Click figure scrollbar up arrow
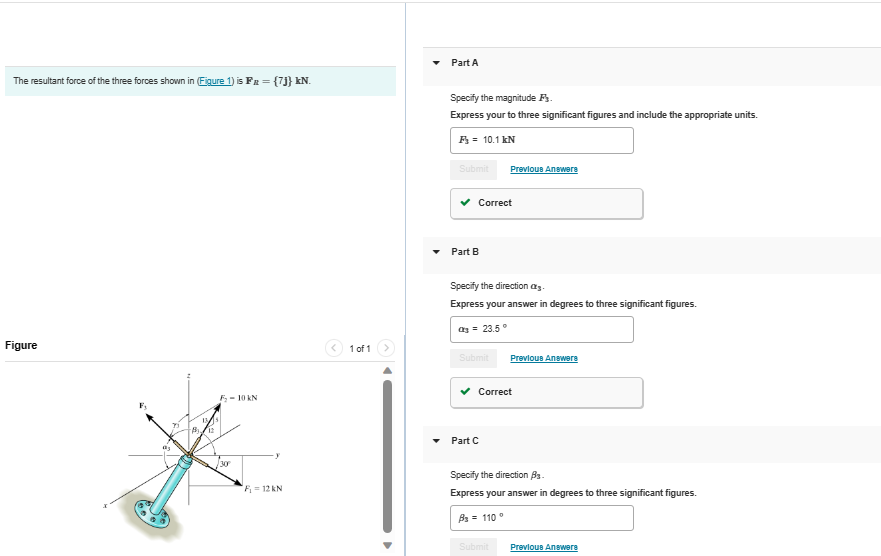 click(x=387, y=371)
